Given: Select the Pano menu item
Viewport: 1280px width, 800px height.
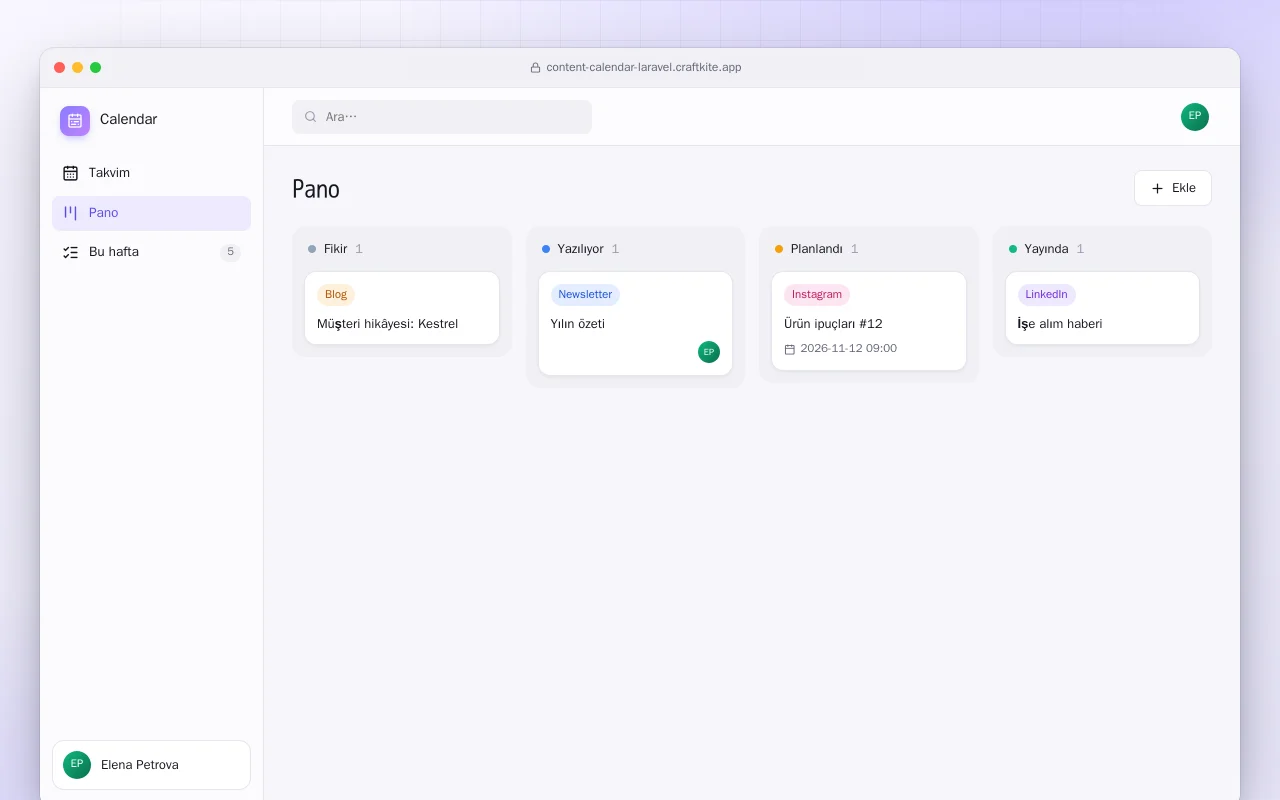Looking at the screenshot, I should click(151, 213).
